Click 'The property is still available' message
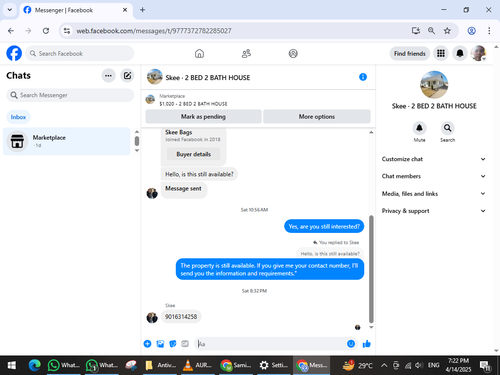 pyautogui.click(x=270, y=269)
